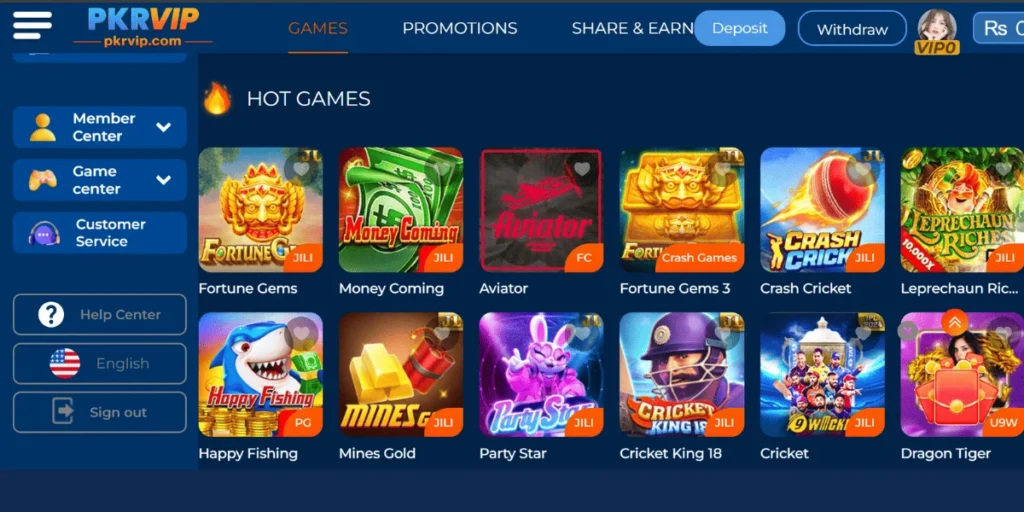The width and height of the screenshot is (1024, 512).
Task: Open the SHARE & EARN tab
Action: pyautogui.click(x=632, y=29)
